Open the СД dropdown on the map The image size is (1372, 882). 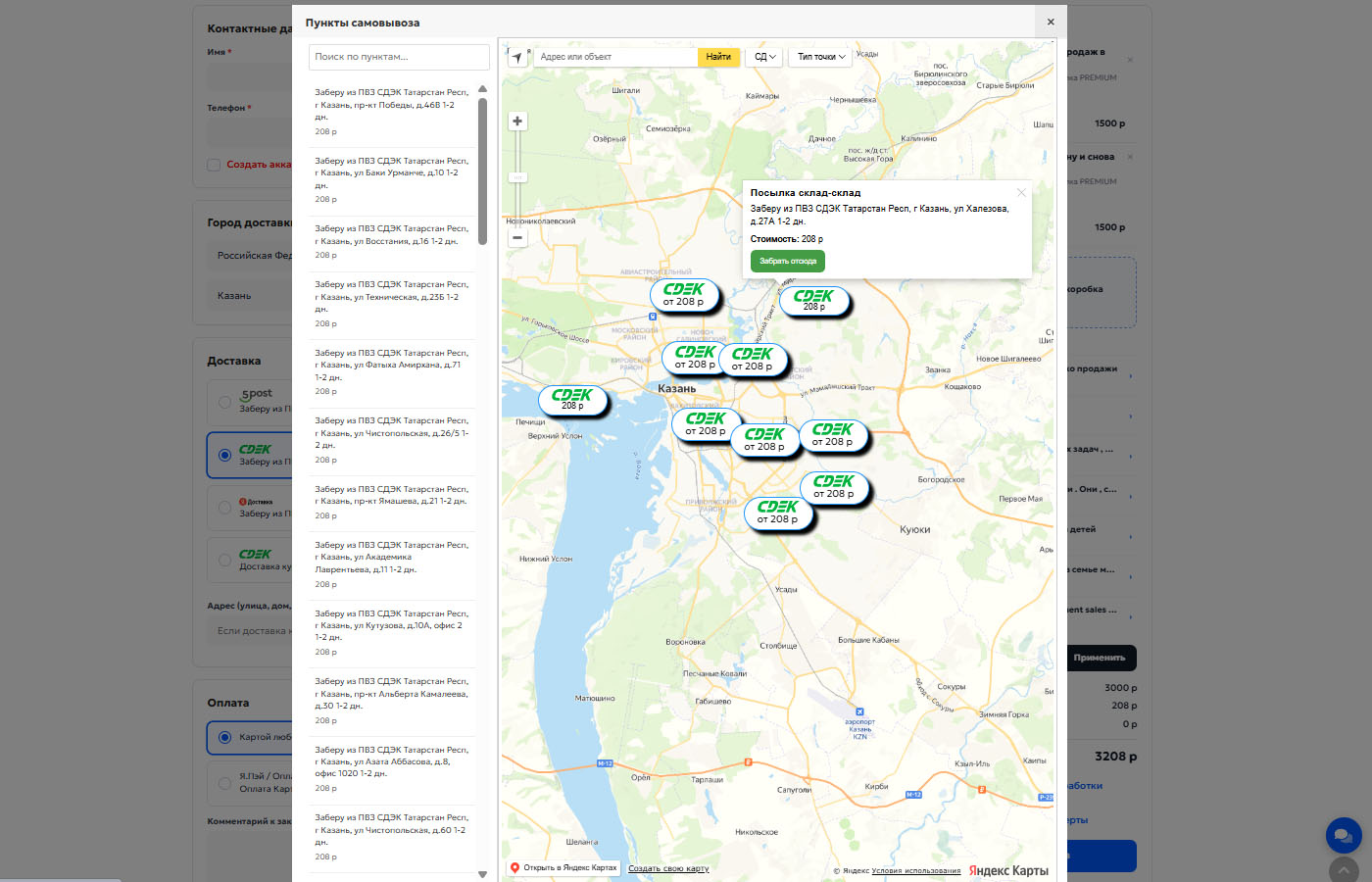764,57
